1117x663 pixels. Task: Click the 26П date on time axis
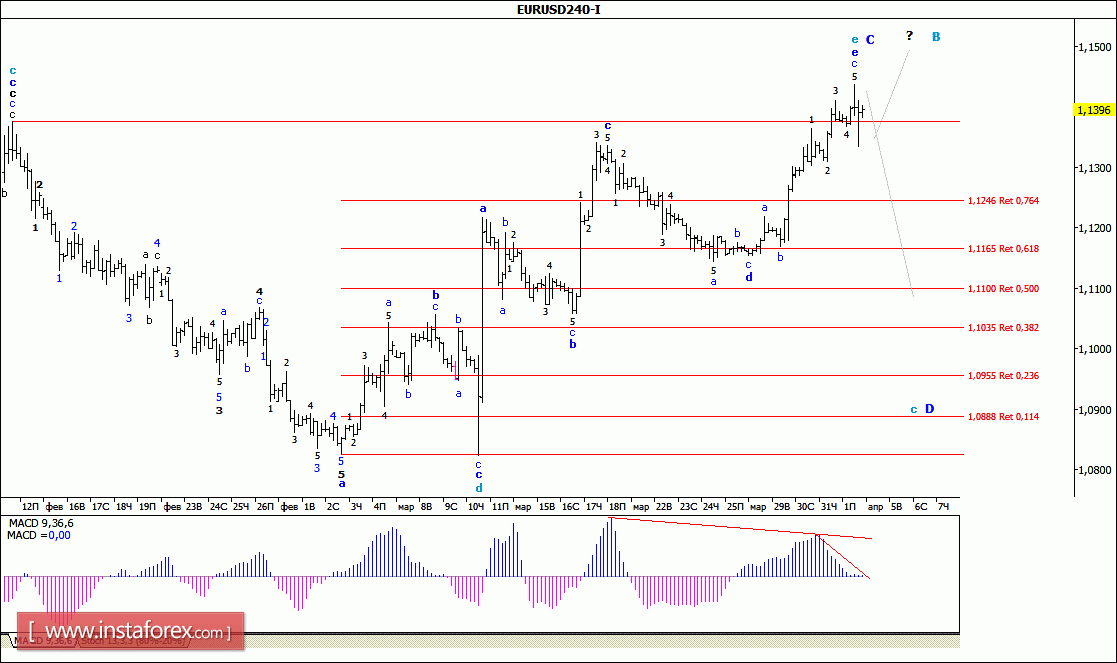click(x=264, y=506)
